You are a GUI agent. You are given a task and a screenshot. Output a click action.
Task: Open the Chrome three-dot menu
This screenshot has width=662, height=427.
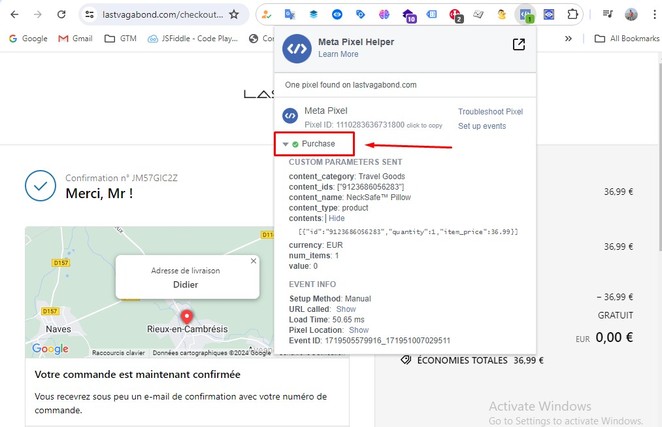(654, 14)
